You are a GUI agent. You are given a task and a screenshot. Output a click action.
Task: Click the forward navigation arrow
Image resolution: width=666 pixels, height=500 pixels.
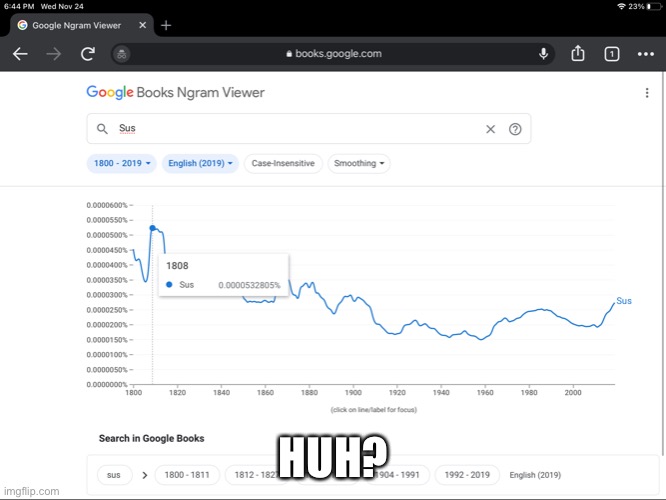tap(54, 54)
